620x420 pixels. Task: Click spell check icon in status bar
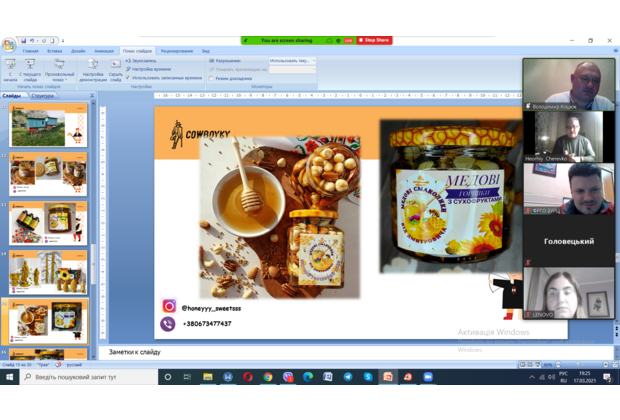[58, 365]
